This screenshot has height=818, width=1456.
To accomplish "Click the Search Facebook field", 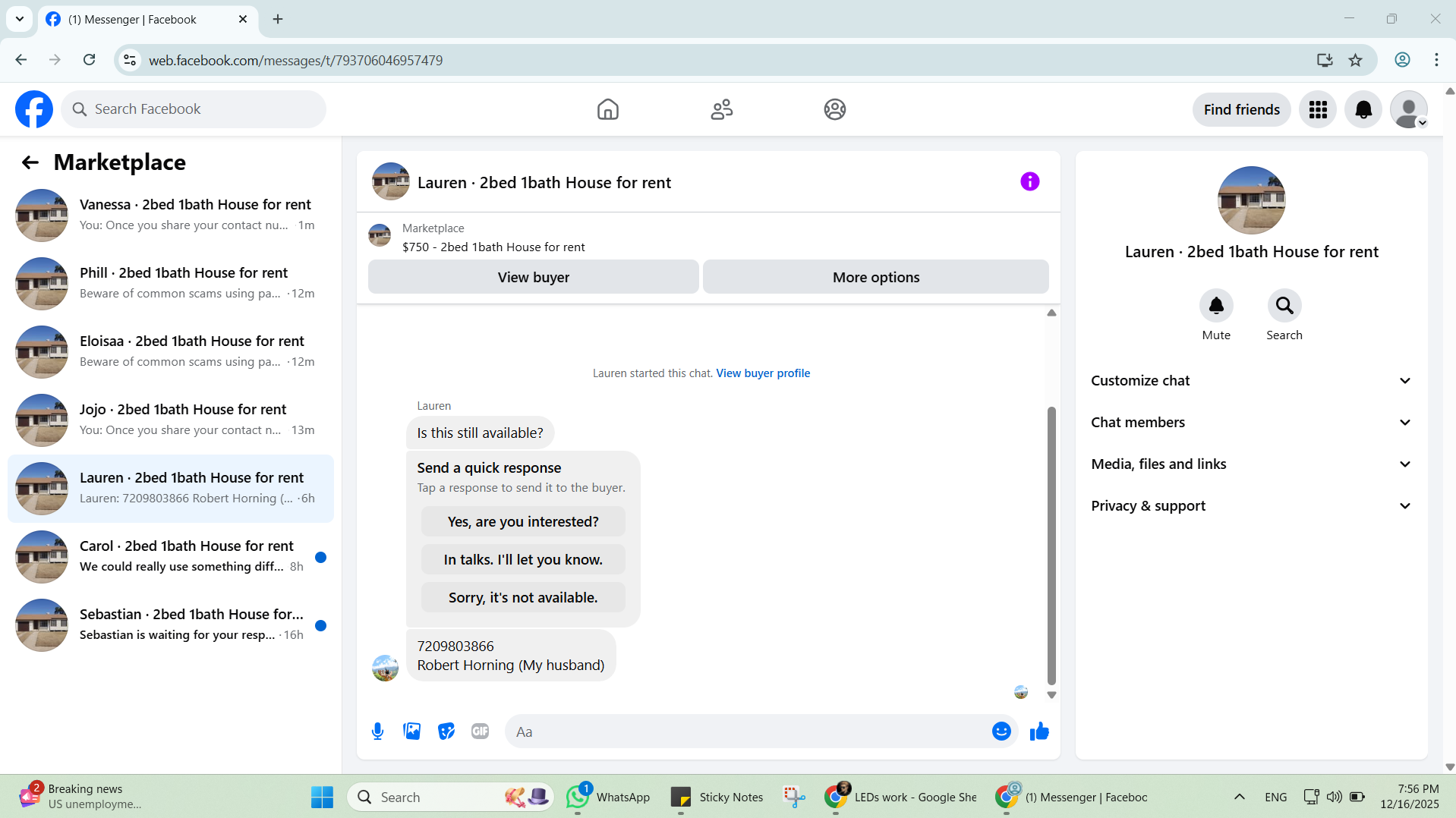I will [x=194, y=109].
